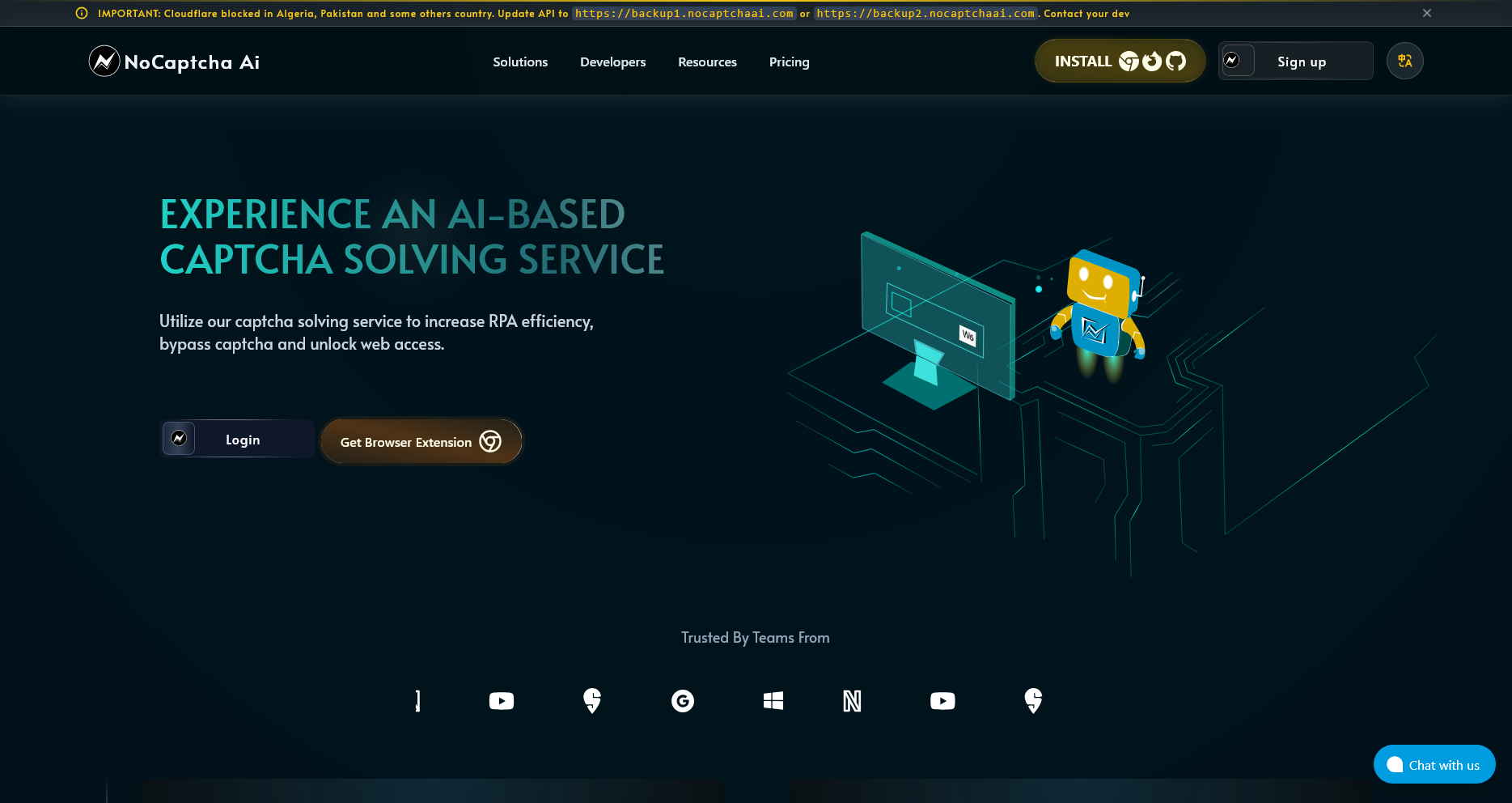Viewport: 1512px width, 803px height.
Task: Open the Solutions menu
Action: click(x=520, y=62)
